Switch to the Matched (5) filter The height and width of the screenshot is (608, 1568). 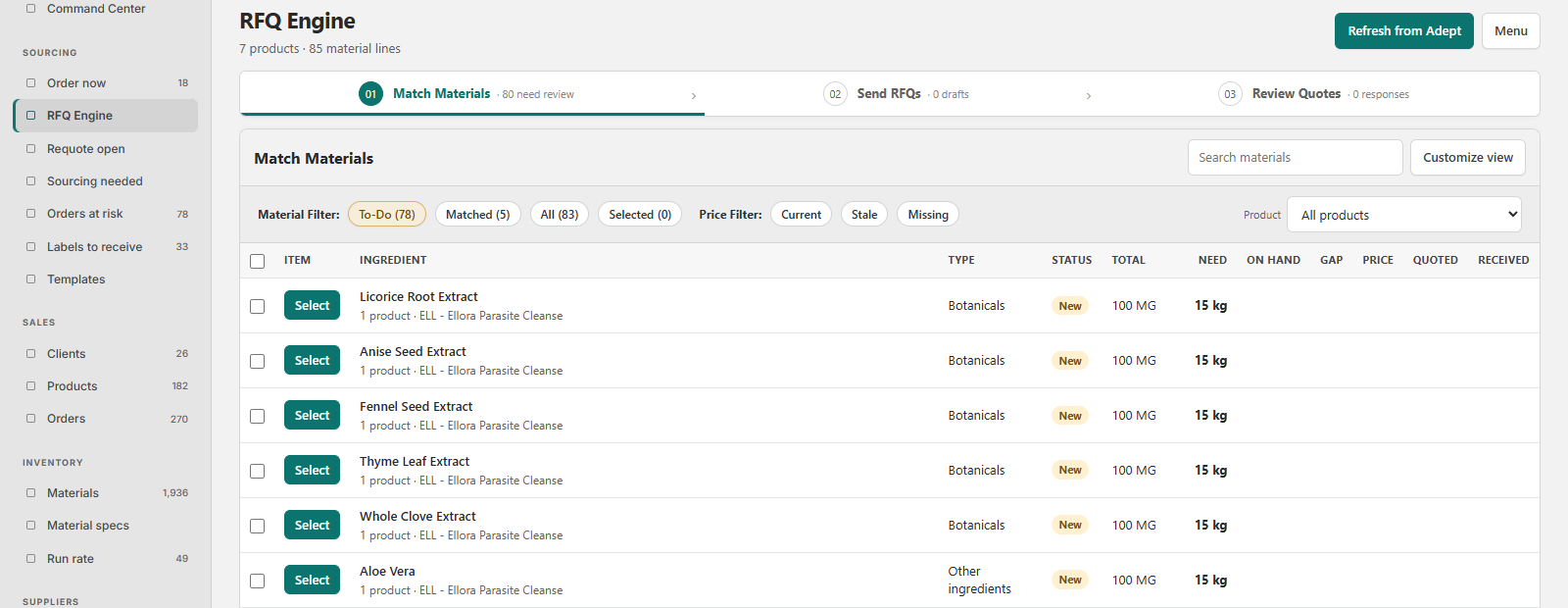point(477,215)
